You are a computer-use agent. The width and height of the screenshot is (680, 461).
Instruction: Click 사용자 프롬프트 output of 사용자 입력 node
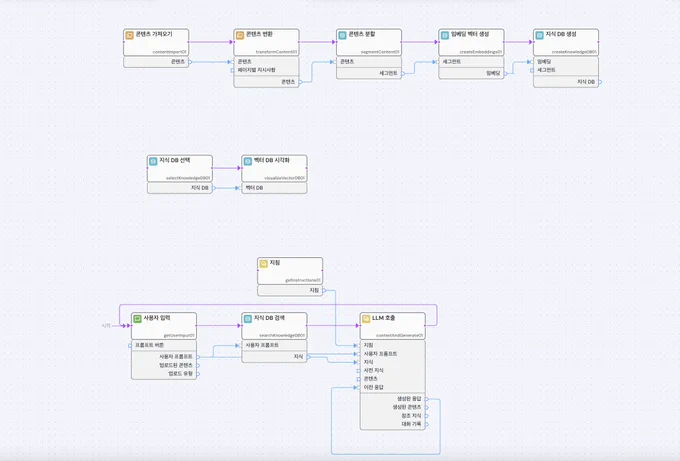[x=163, y=357]
